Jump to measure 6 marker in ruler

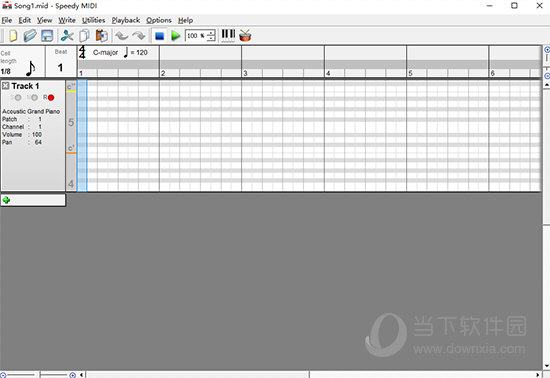[492, 73]
